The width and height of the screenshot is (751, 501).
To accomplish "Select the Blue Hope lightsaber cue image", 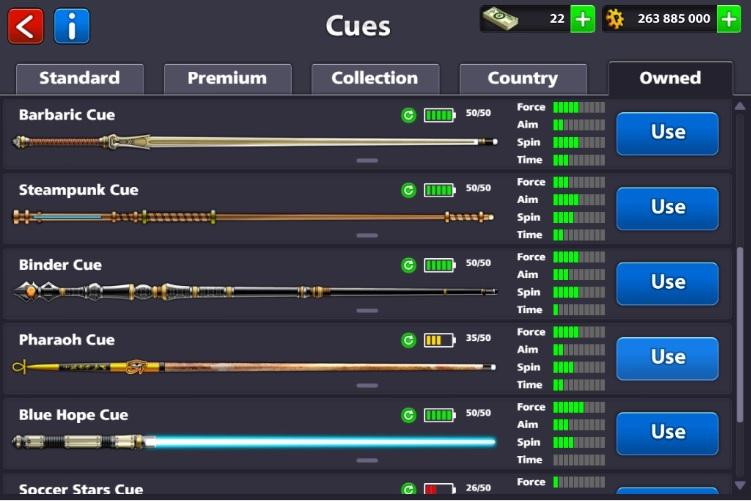I will click(254, 442).
